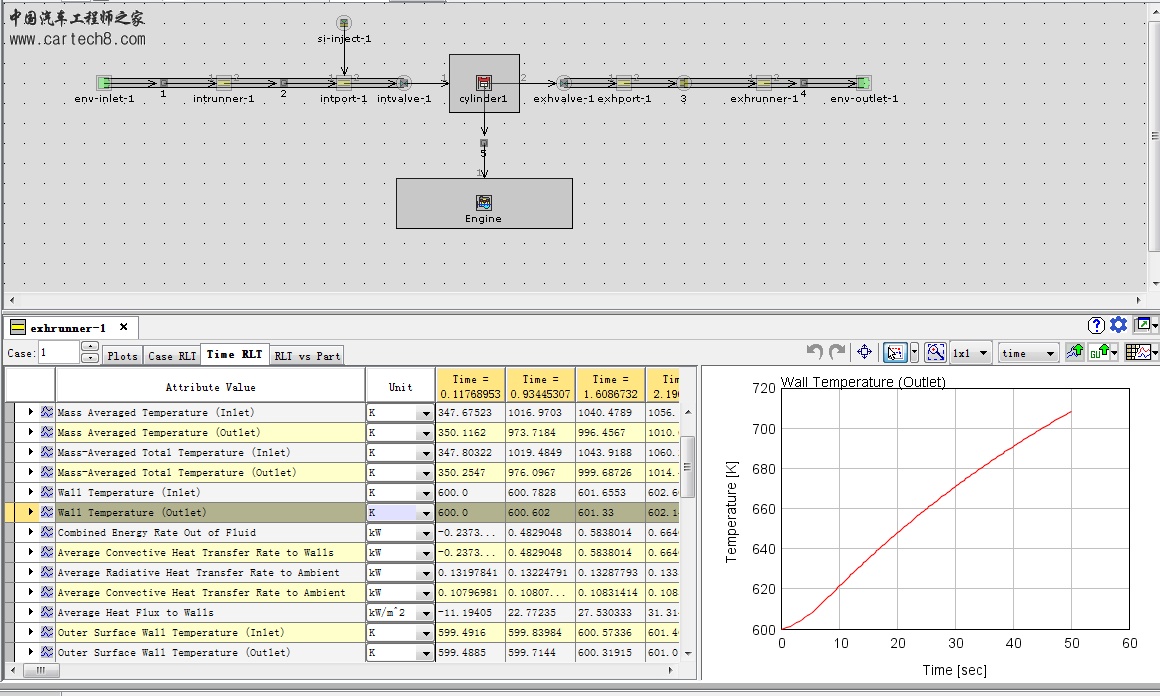Select the pan/move plot tool
The image size is (1160, 696).
(864, 352)
